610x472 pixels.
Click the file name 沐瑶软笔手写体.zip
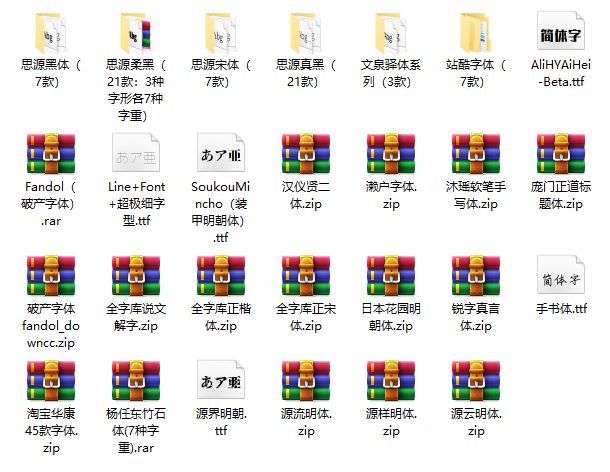tap(476, 195)
